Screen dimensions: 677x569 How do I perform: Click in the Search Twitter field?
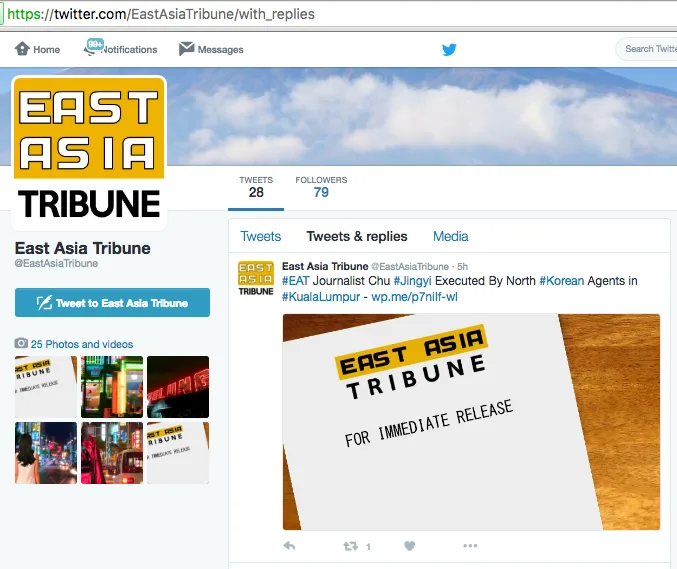pos(648,49)
